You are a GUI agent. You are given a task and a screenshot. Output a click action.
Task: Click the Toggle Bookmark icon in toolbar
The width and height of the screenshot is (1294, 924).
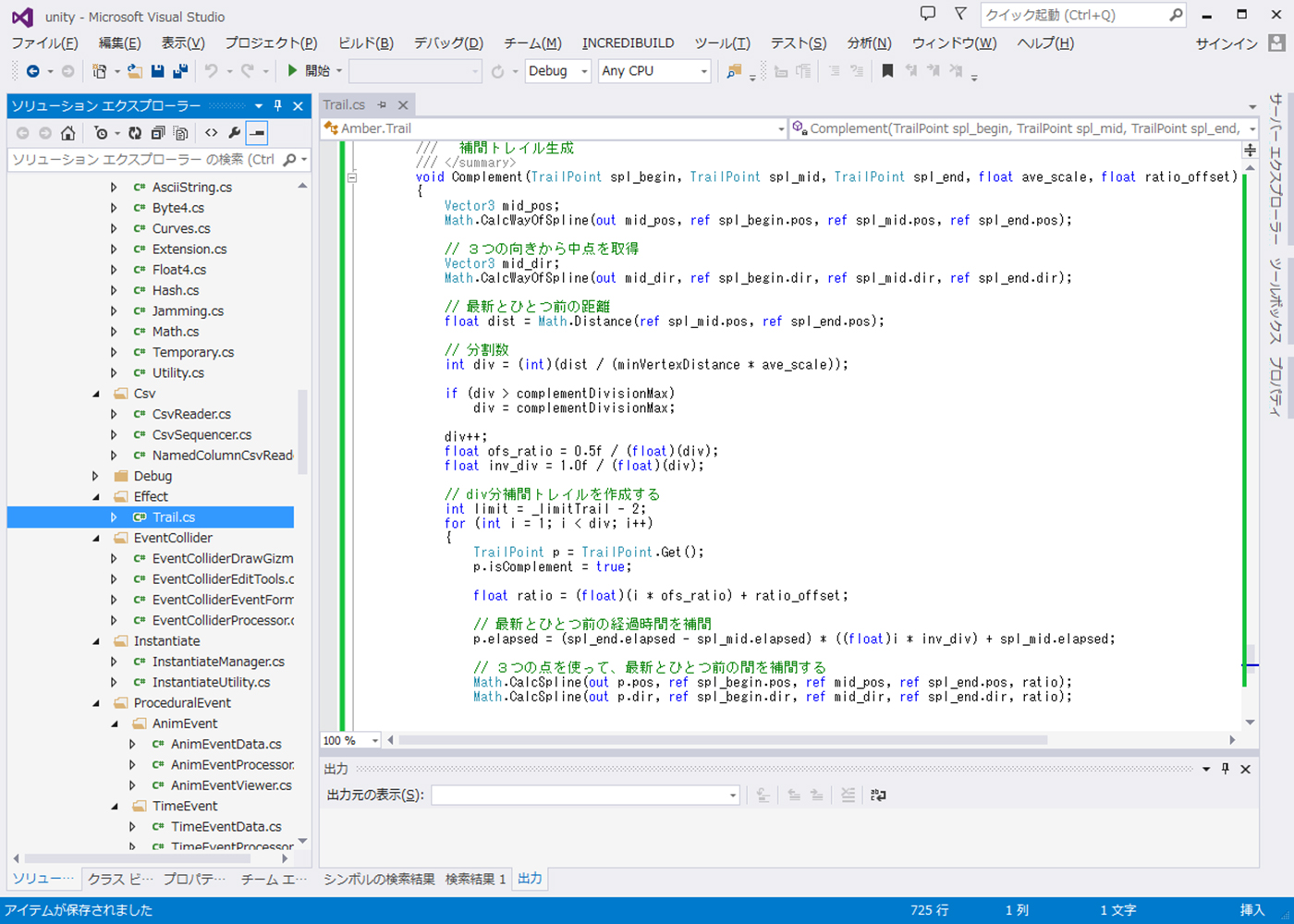[887, 70]
